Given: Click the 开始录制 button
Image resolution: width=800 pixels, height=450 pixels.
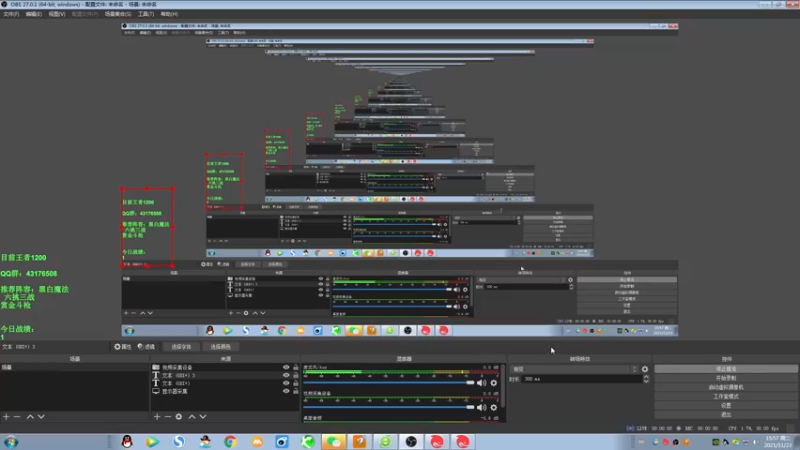Looking at the screenshot, I should tap(726, 378).
